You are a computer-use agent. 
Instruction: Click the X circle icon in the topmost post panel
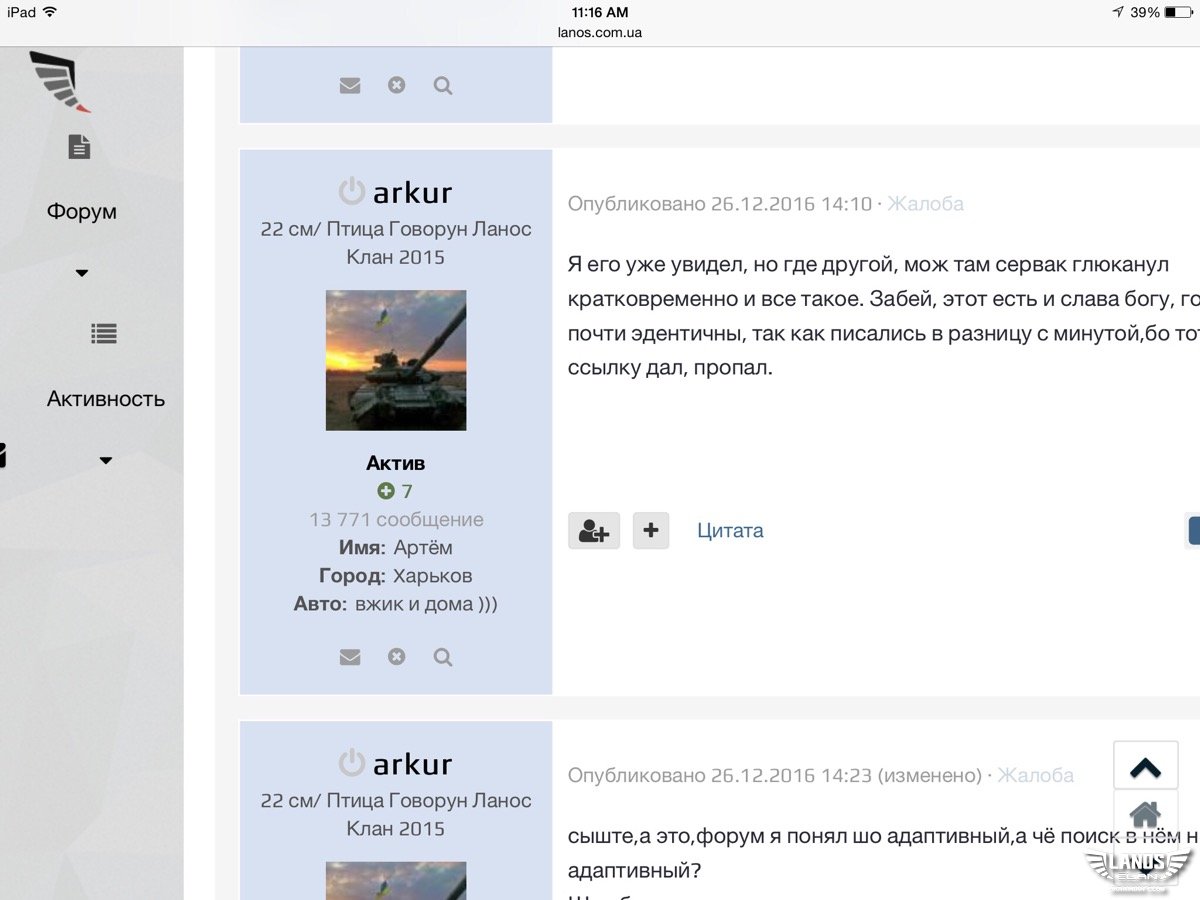(397, 86)
